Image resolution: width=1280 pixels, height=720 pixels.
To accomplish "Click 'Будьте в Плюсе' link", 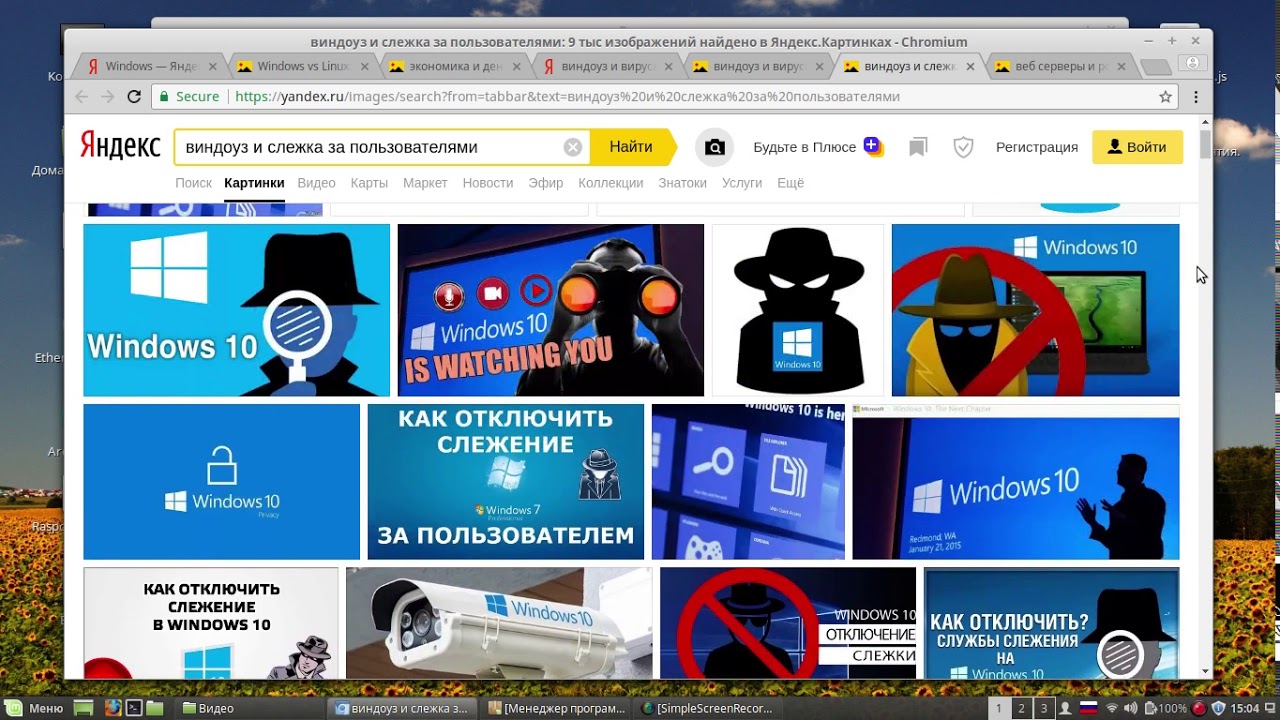I will tap(804, 147).
